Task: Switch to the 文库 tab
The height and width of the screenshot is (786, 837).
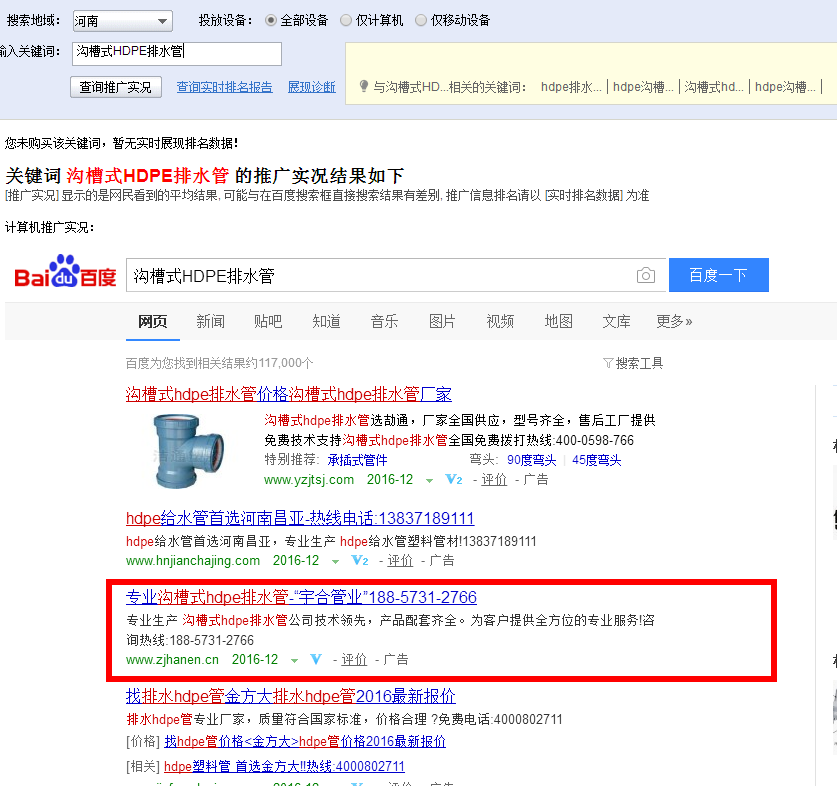Action: coord(617,321)
